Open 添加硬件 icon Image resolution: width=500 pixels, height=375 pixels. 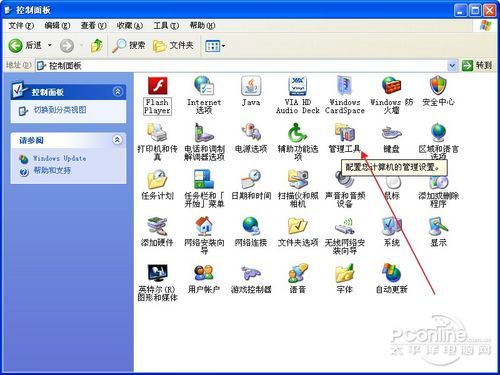point(157,226)
